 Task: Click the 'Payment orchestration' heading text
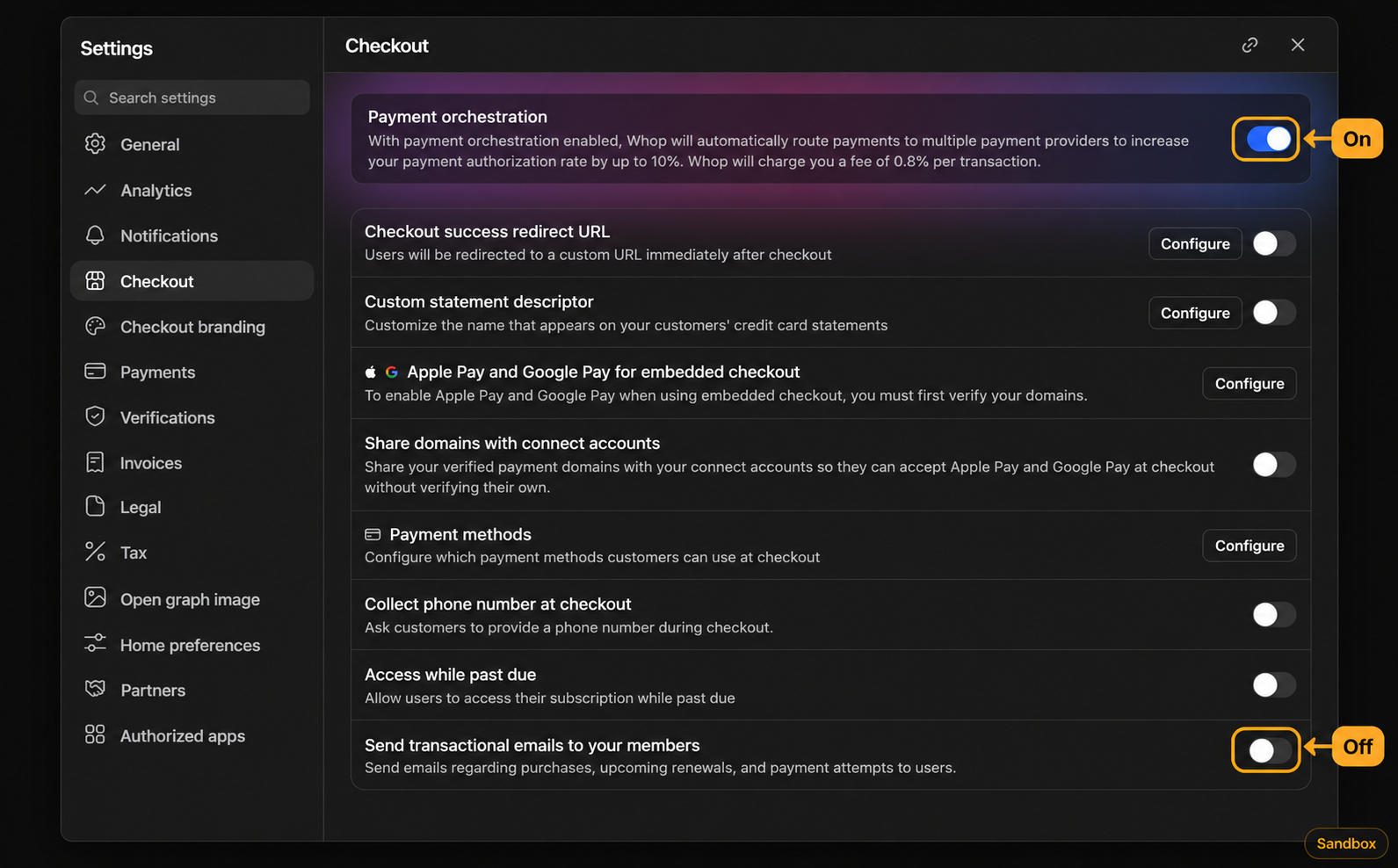pos(457,117)
